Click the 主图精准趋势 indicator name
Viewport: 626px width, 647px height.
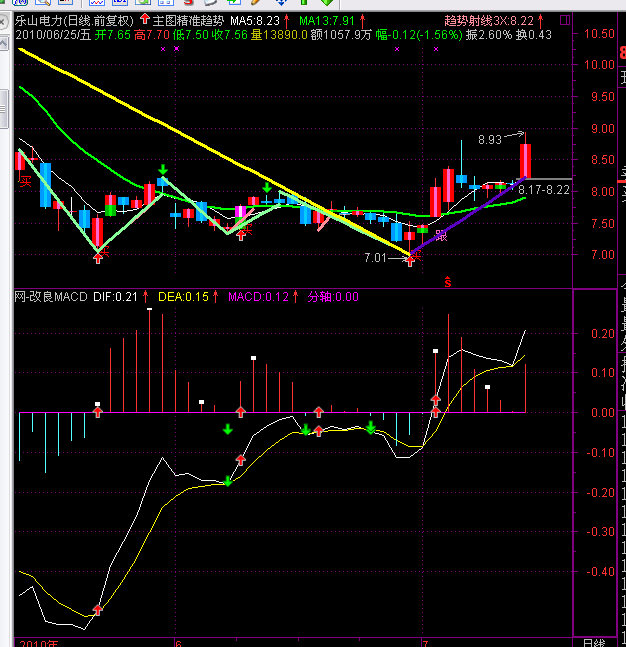pyautogui.click(x=188, y=21)
